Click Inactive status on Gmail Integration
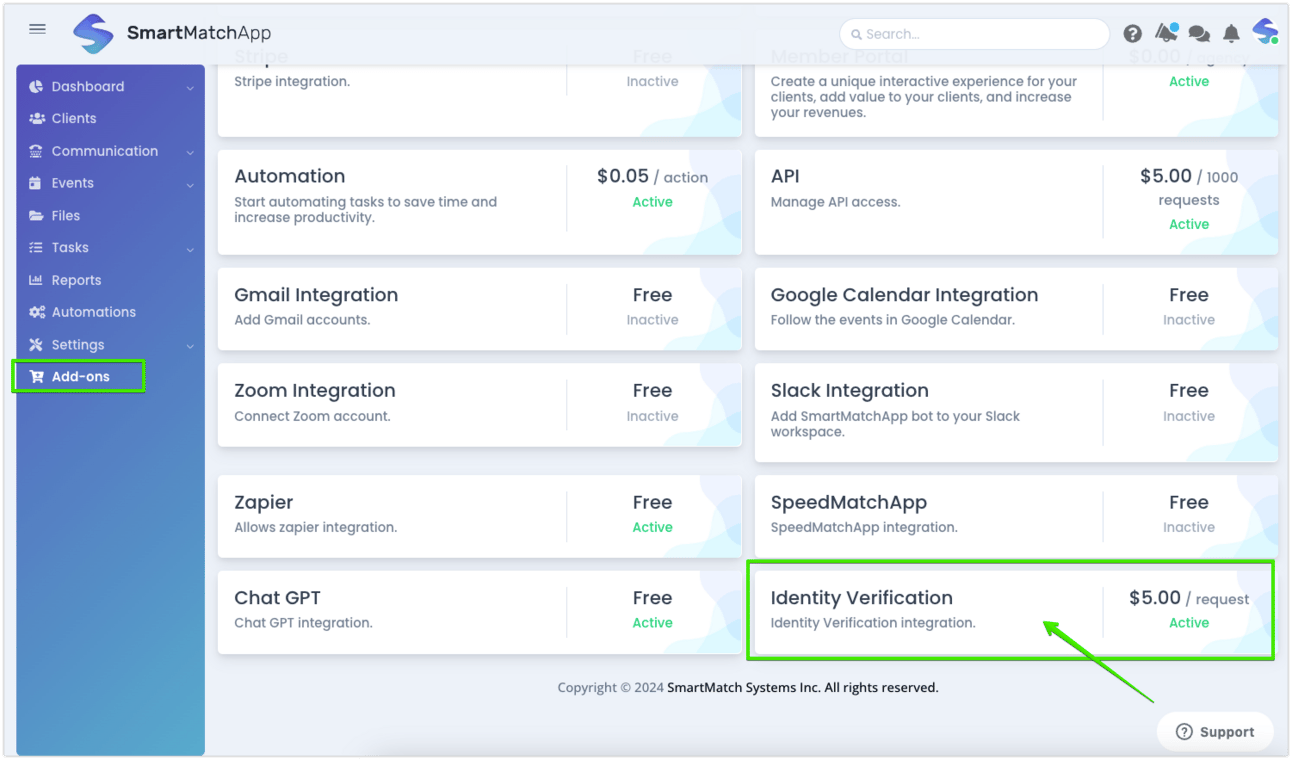The image size is (1292, 760). click(x=652, y=320)
